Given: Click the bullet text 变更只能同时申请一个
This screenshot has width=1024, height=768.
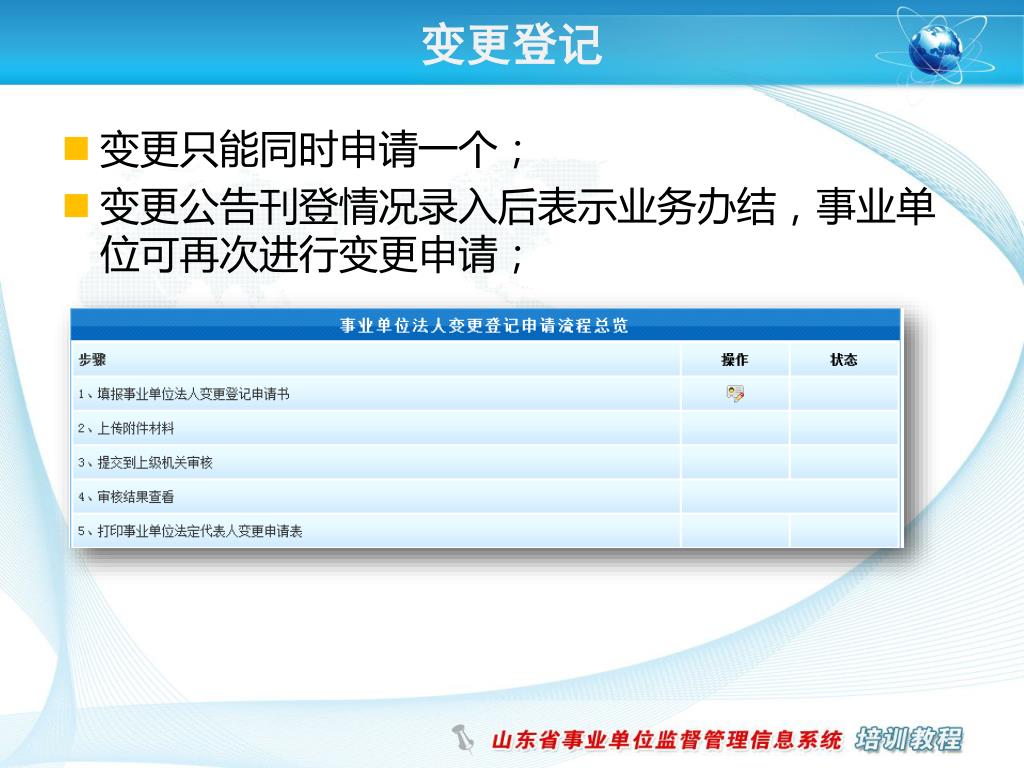Looking at the screenshot, I should pyautogui.click(x=312, y=149).
